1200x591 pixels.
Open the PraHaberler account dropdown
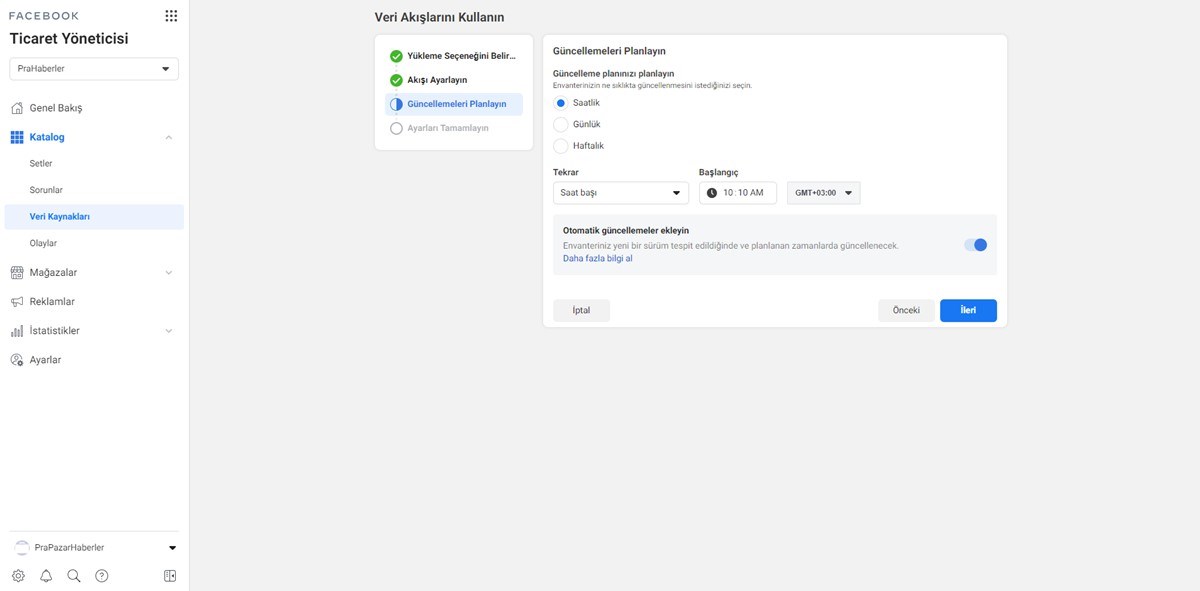tap(94, 69)
